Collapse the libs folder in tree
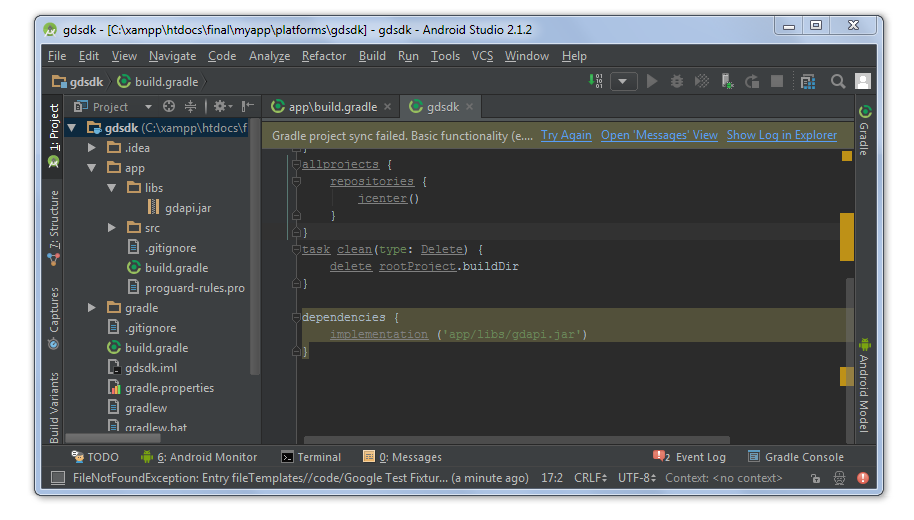Screen dimensions: 914x520 coord(112,188)
